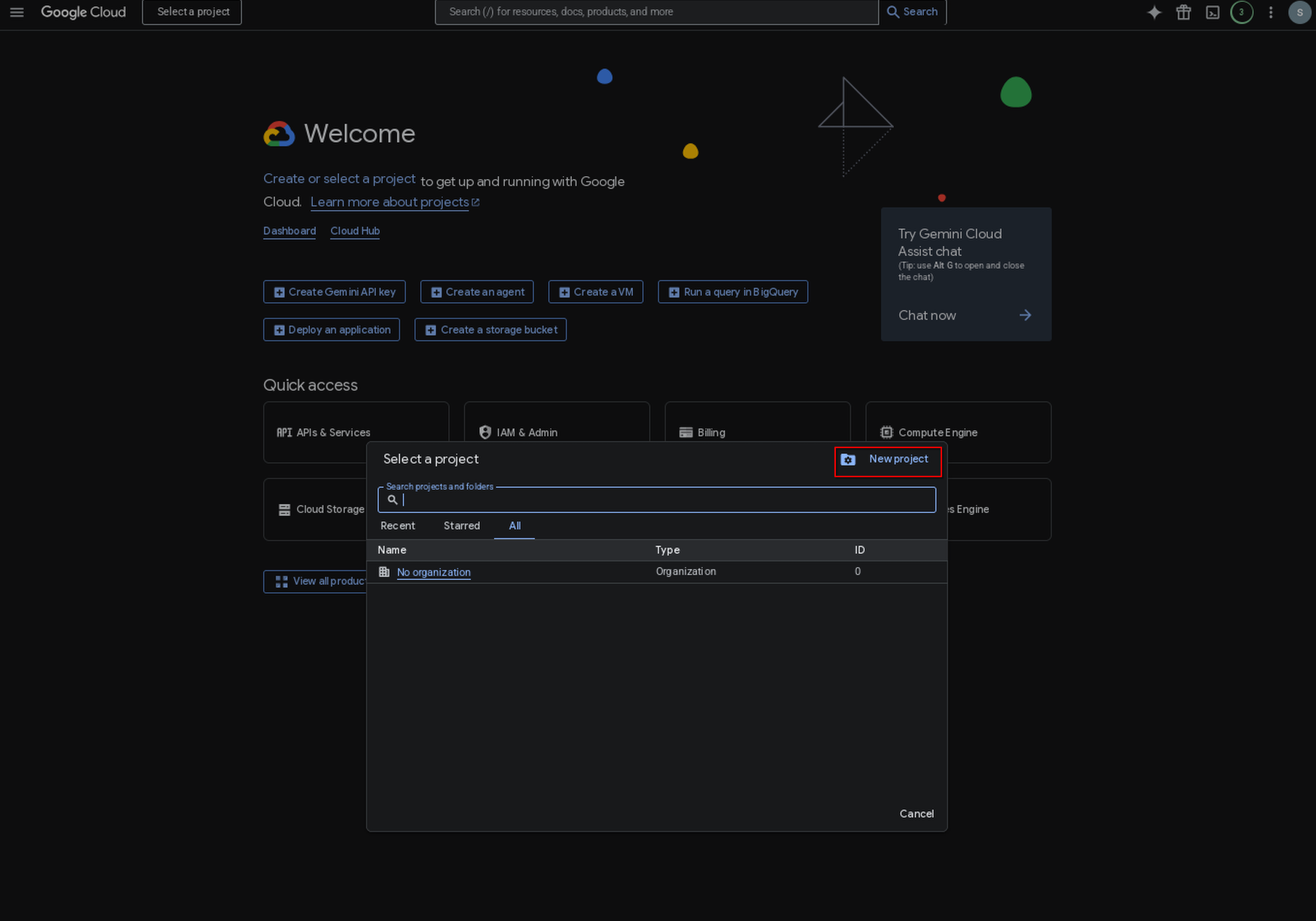
Task: Click the organization icon beside No organization
Action: click(x=384, y=572)
